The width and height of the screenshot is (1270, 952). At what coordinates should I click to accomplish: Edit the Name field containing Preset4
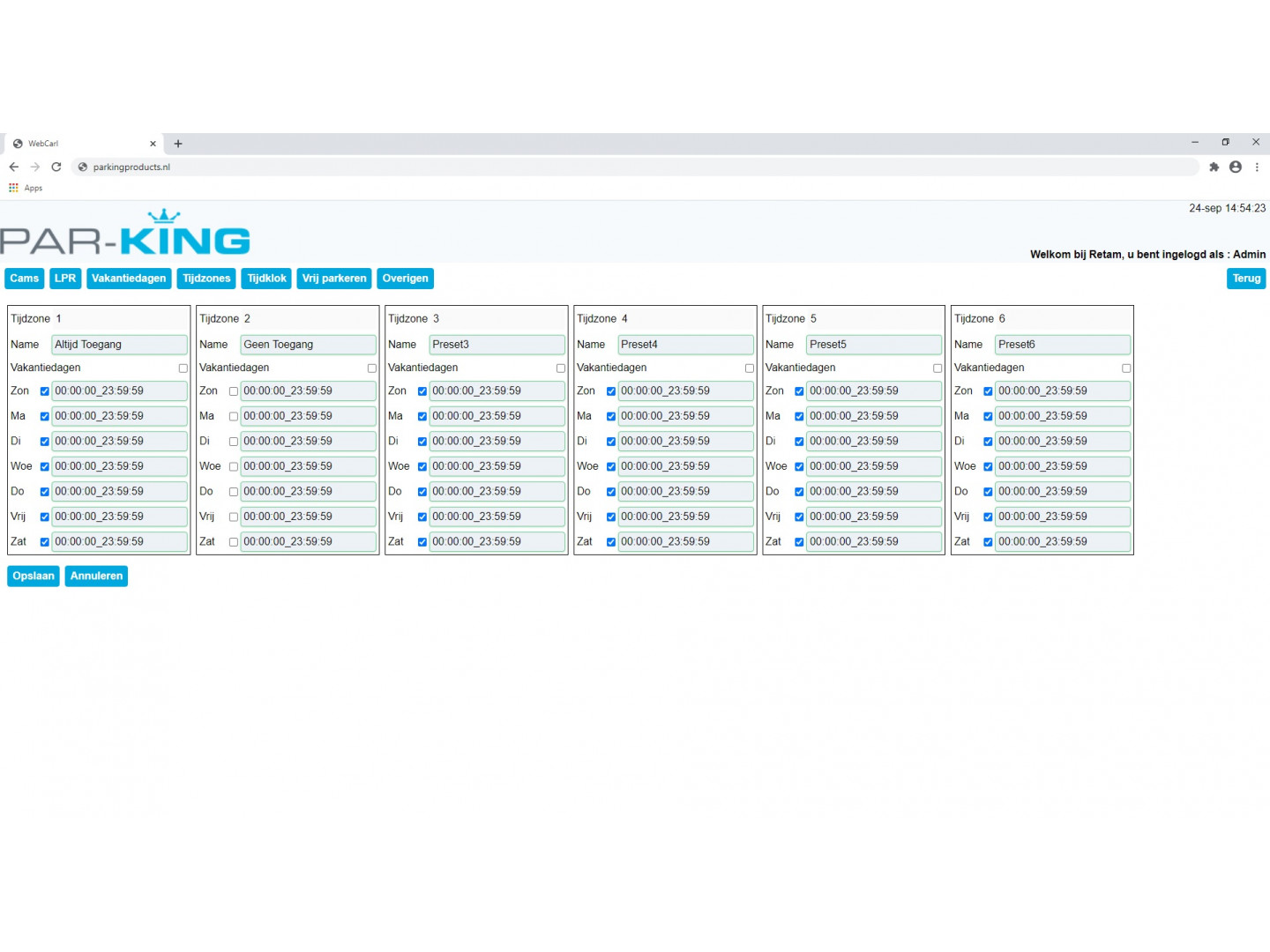coord(685,345)
